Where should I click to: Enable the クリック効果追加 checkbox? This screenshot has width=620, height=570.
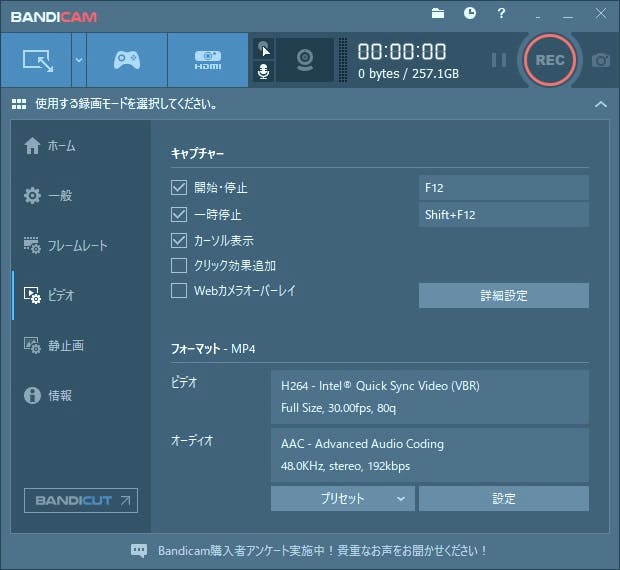pyautogui.click(x=179, y=266)
